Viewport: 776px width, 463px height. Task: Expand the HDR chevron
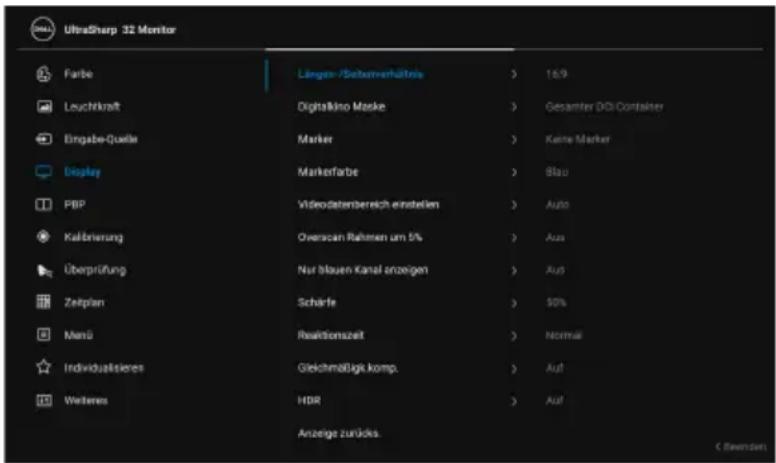click(x=514, y=401)
